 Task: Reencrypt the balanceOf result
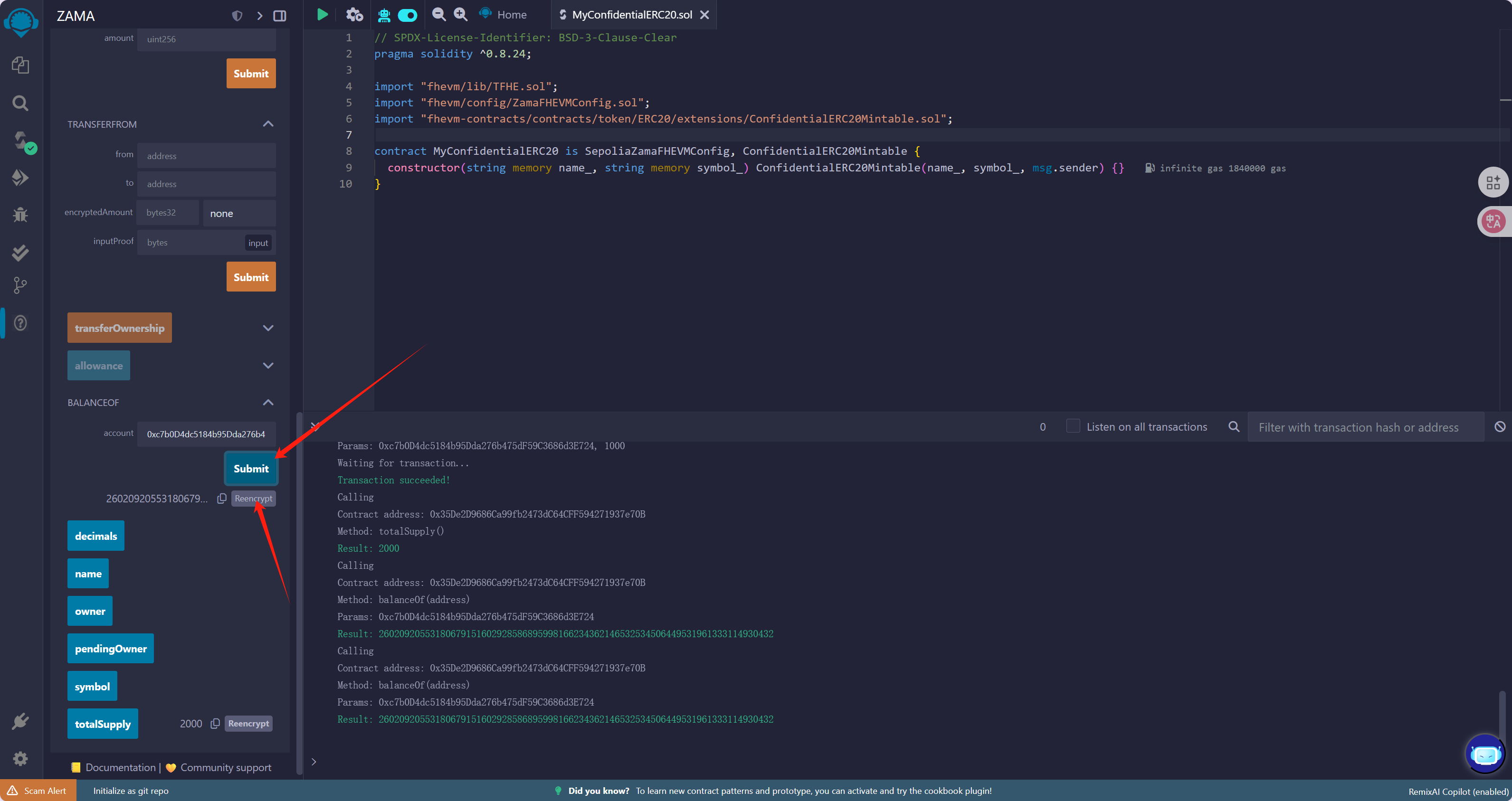(x=254, y=498)
